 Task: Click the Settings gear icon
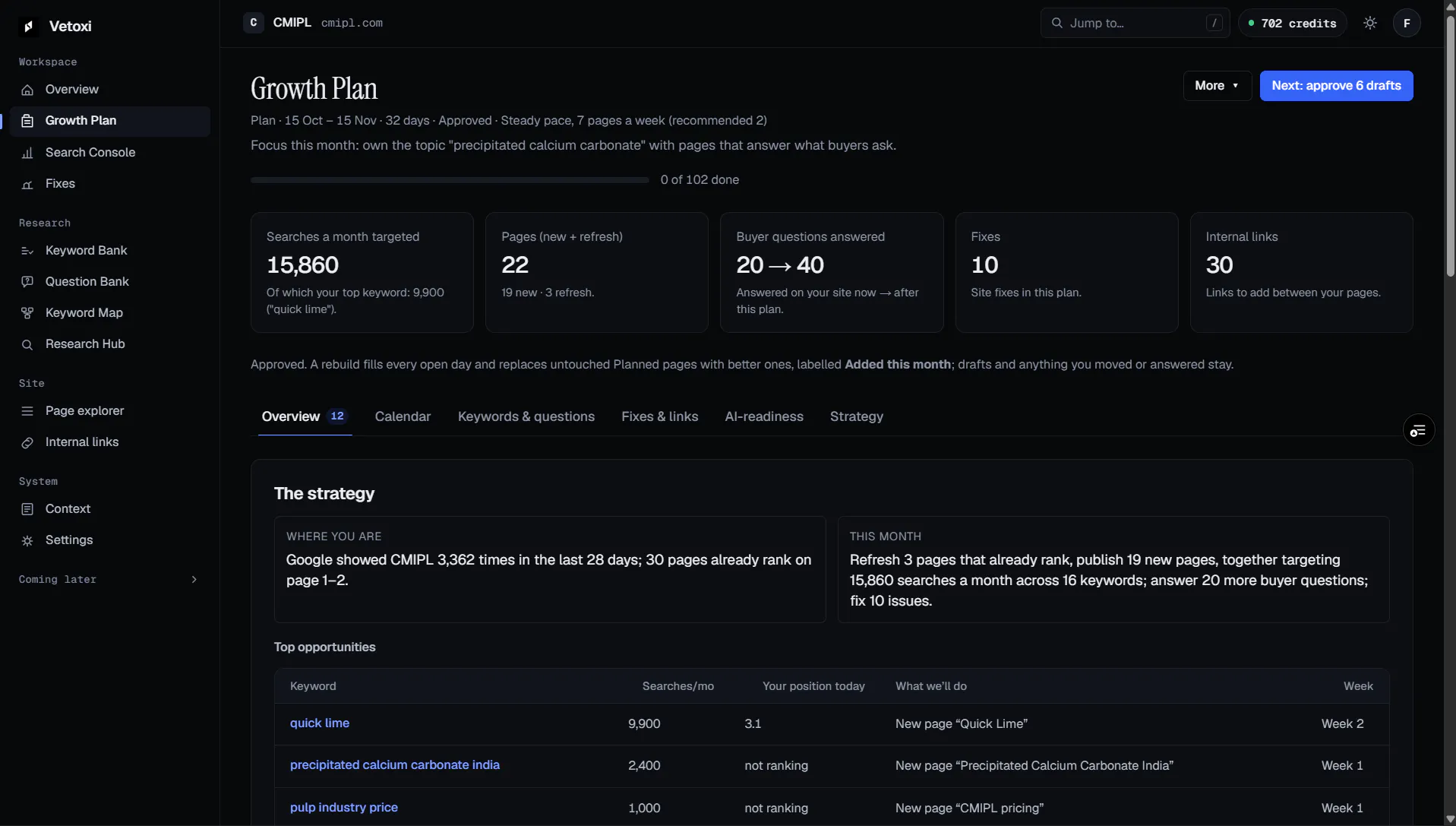coord(27,540)
